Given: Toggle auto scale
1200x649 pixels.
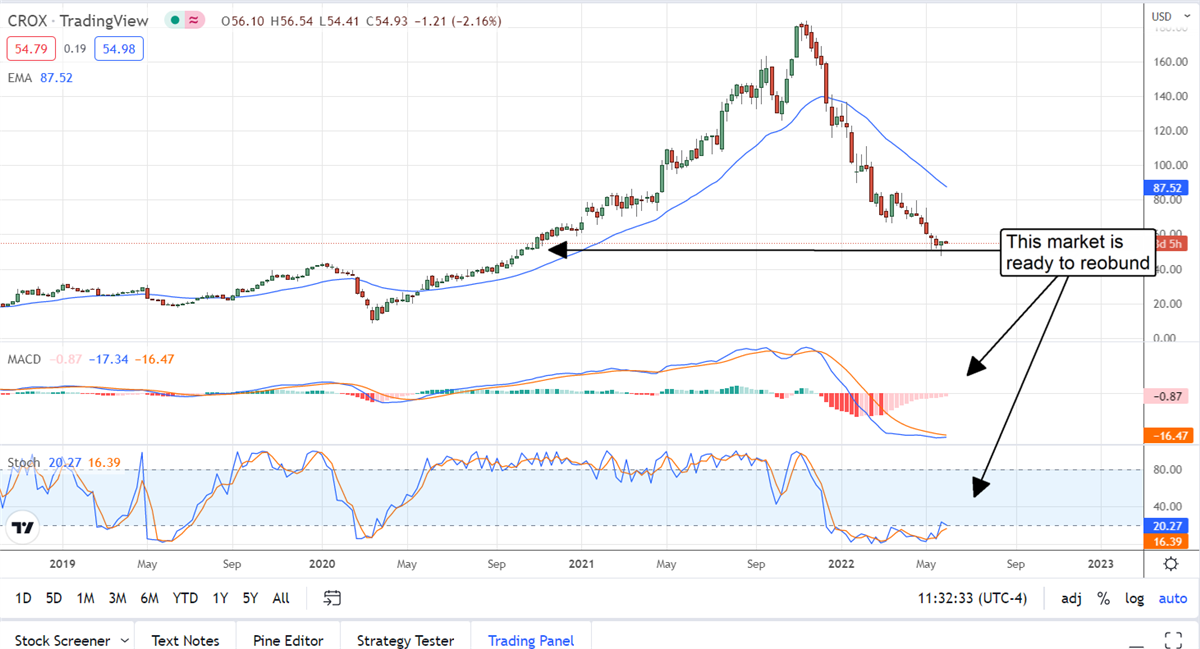Looking at the screenshot, I should click(1172, 598).
